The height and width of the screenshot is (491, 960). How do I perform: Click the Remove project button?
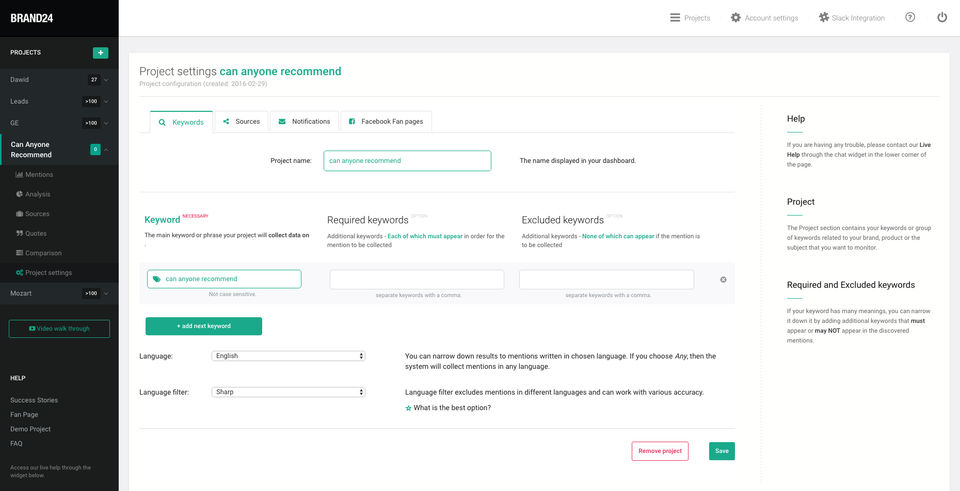(660, 451)
